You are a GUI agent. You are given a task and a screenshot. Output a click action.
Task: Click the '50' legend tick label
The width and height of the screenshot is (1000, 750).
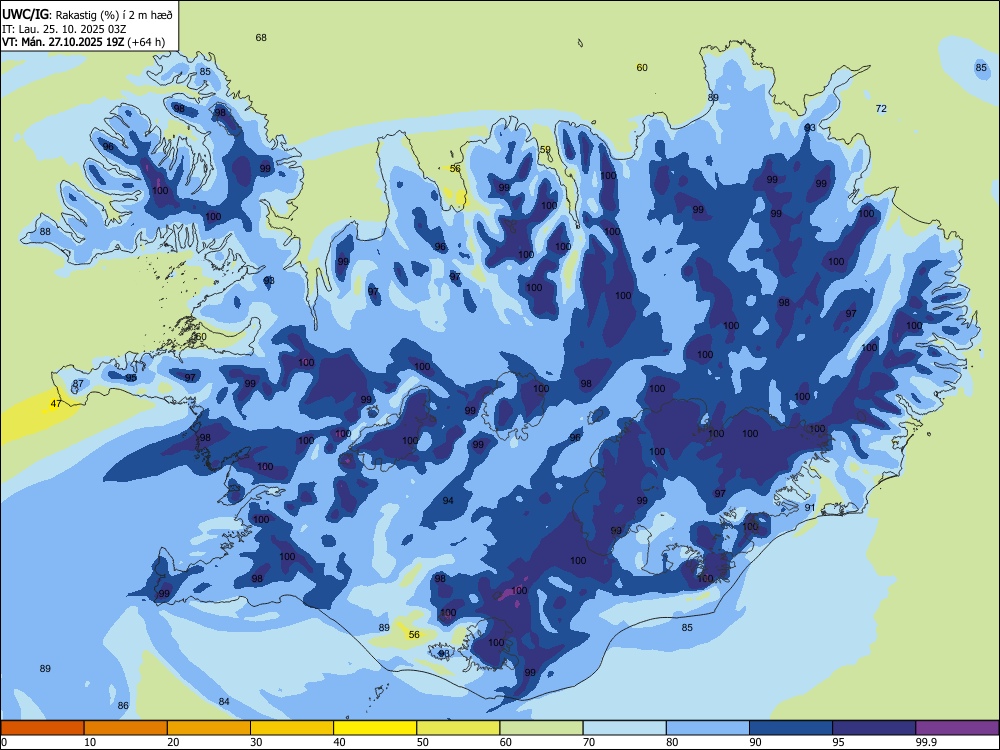point(422,742)
